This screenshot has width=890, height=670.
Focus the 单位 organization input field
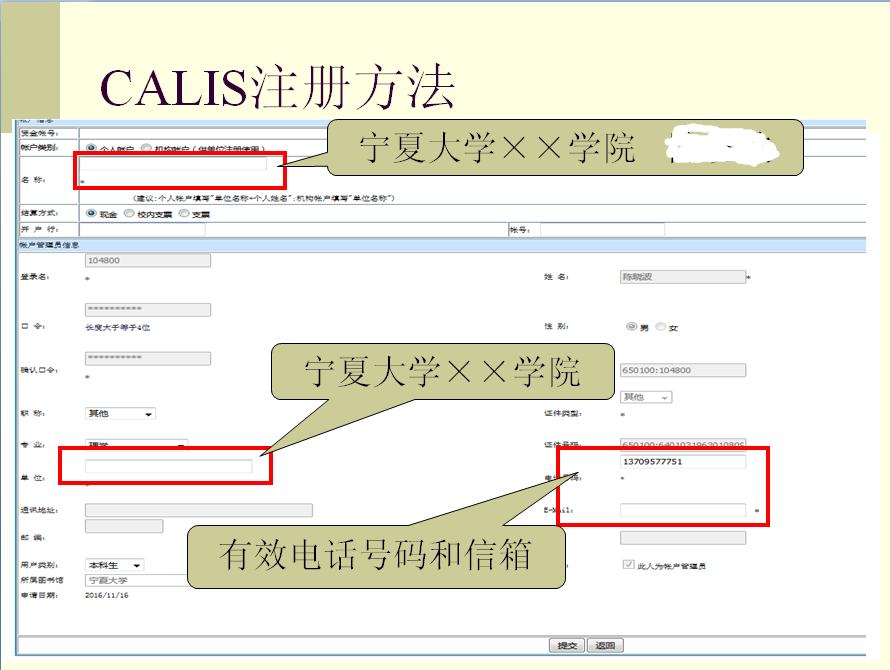click(169, 467)
